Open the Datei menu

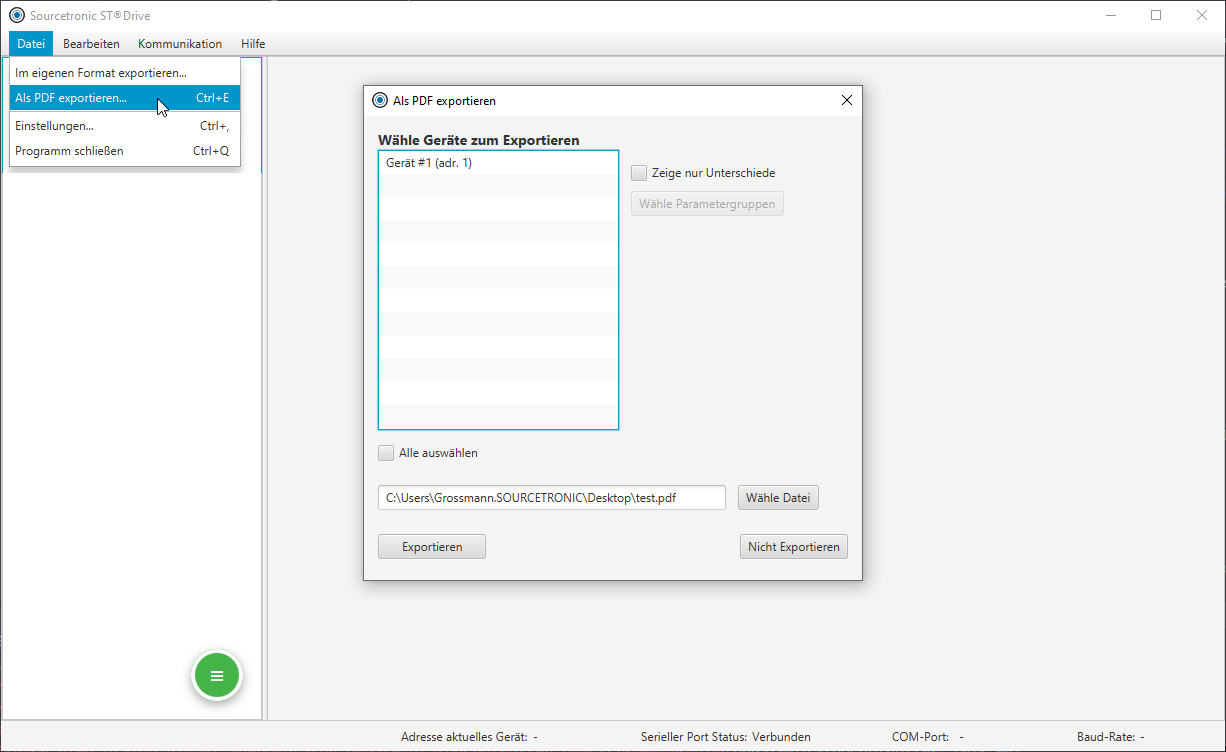[31, 44]
